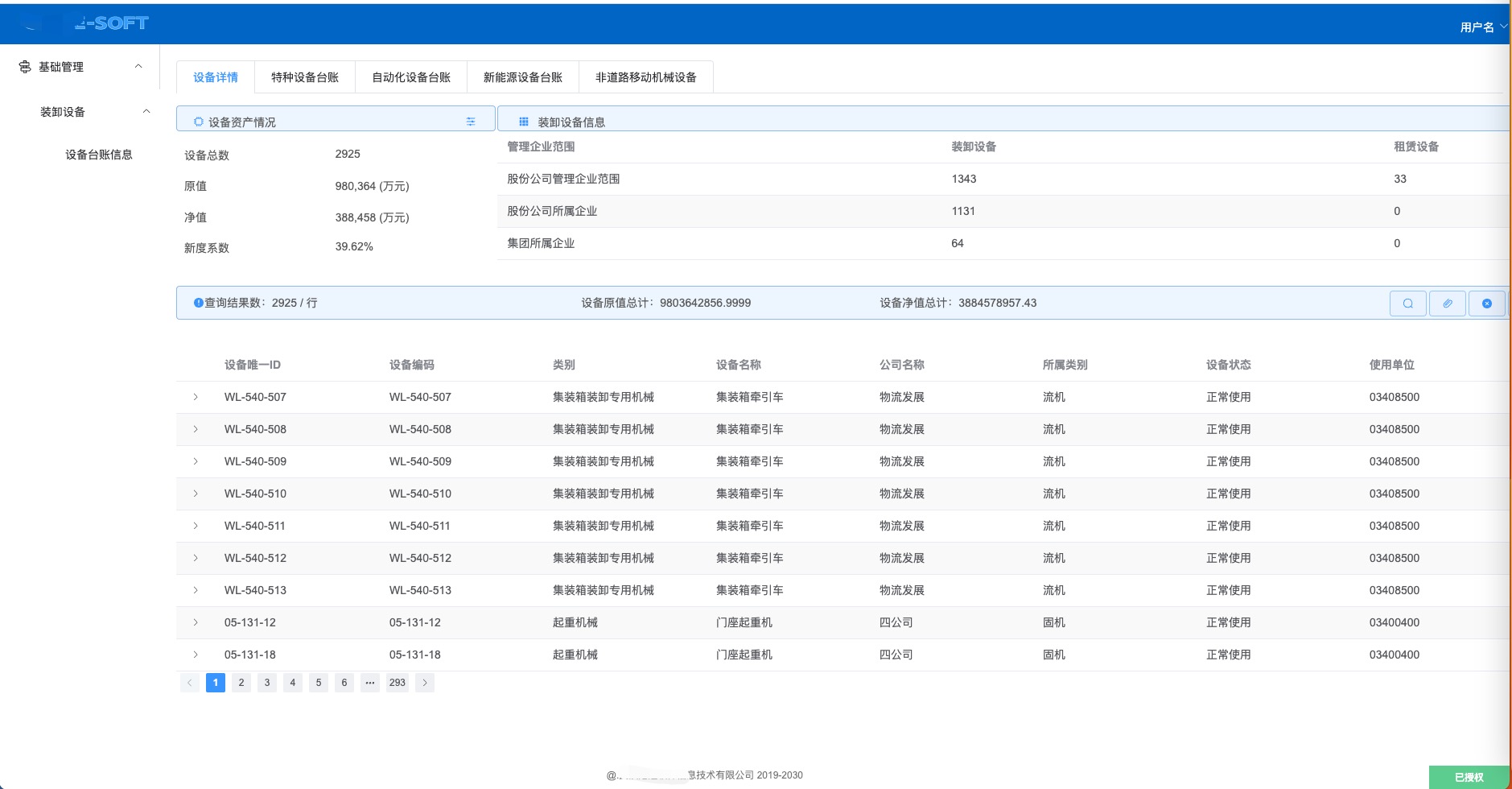1512x789 pixels.
Task: Select current page 1 button
Action: click(216, 683)
